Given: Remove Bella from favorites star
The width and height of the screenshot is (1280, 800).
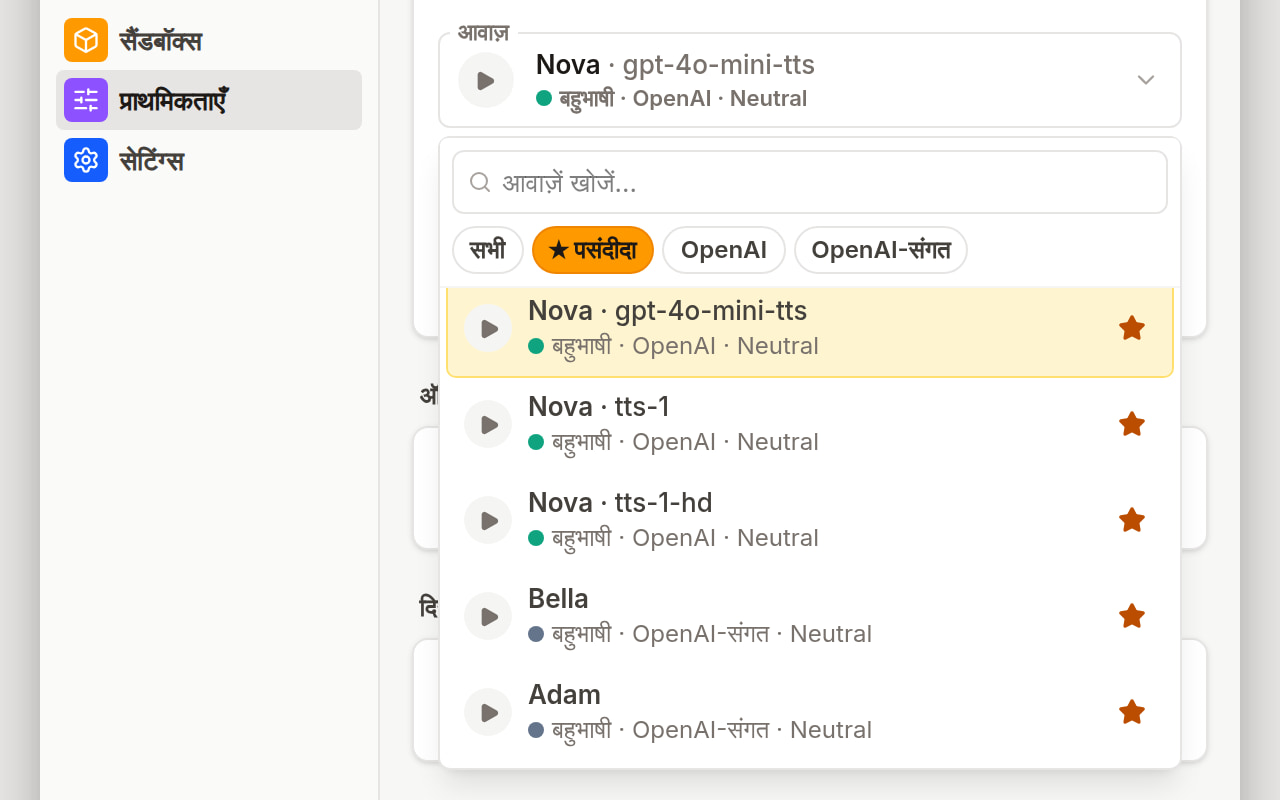Looking at the screenshot, I should point(1132,616).
